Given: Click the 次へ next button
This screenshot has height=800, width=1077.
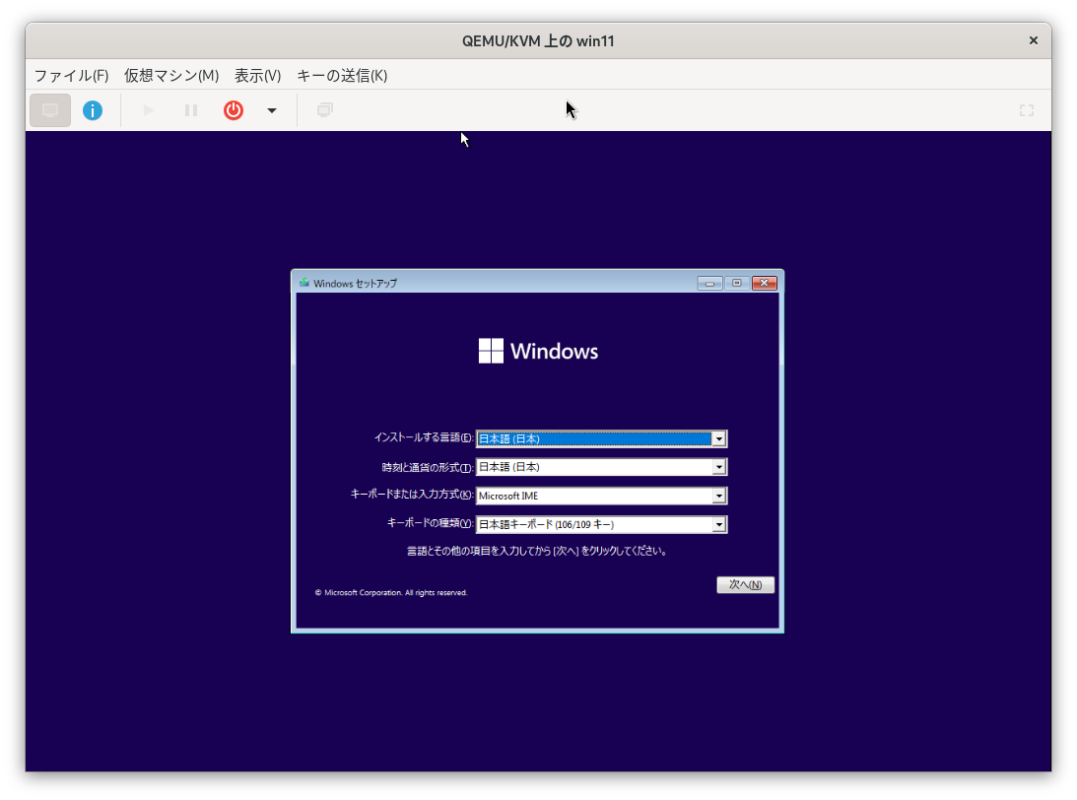Looking at the screenshot, I should (745, 585).
